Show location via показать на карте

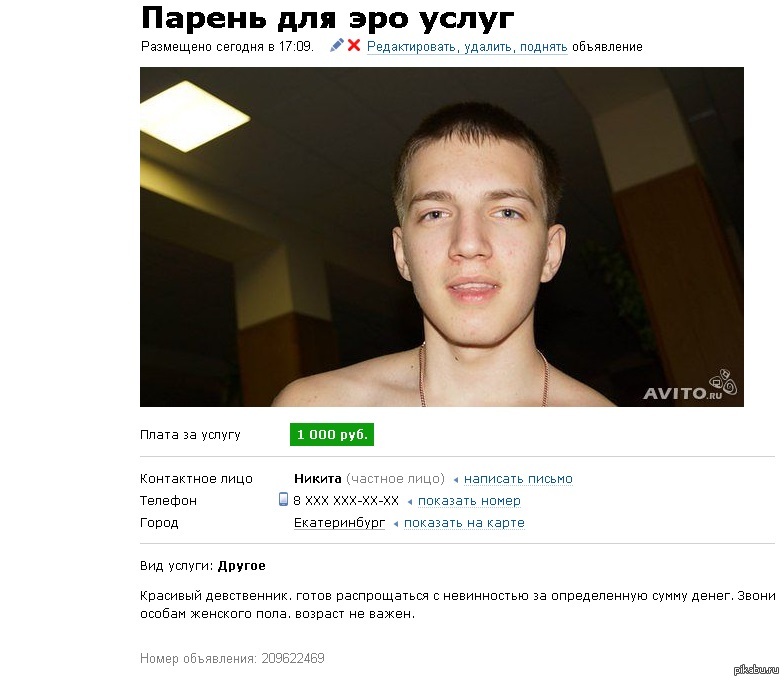click(x=464, y=522)
